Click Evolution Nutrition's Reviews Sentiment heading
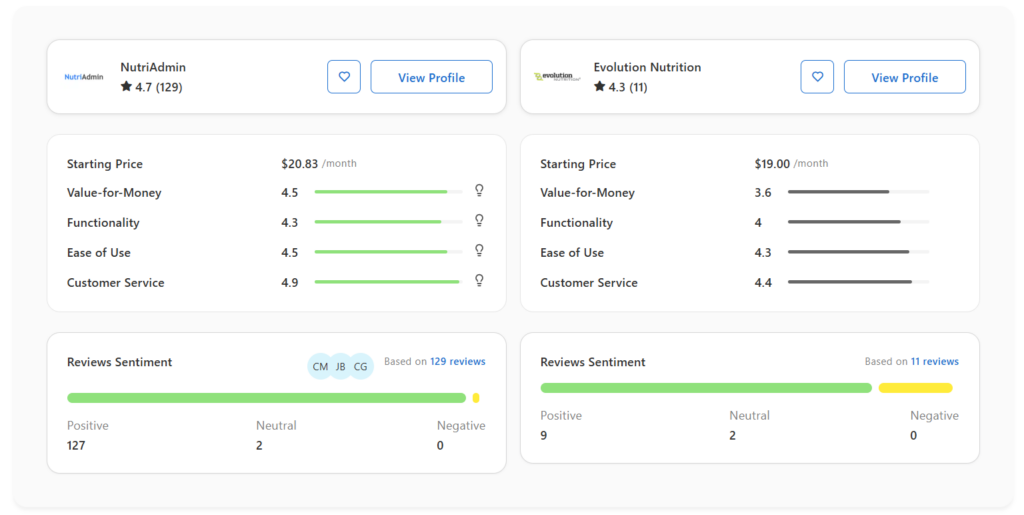This screenshot has width=1024, height=515. (592, 362)
